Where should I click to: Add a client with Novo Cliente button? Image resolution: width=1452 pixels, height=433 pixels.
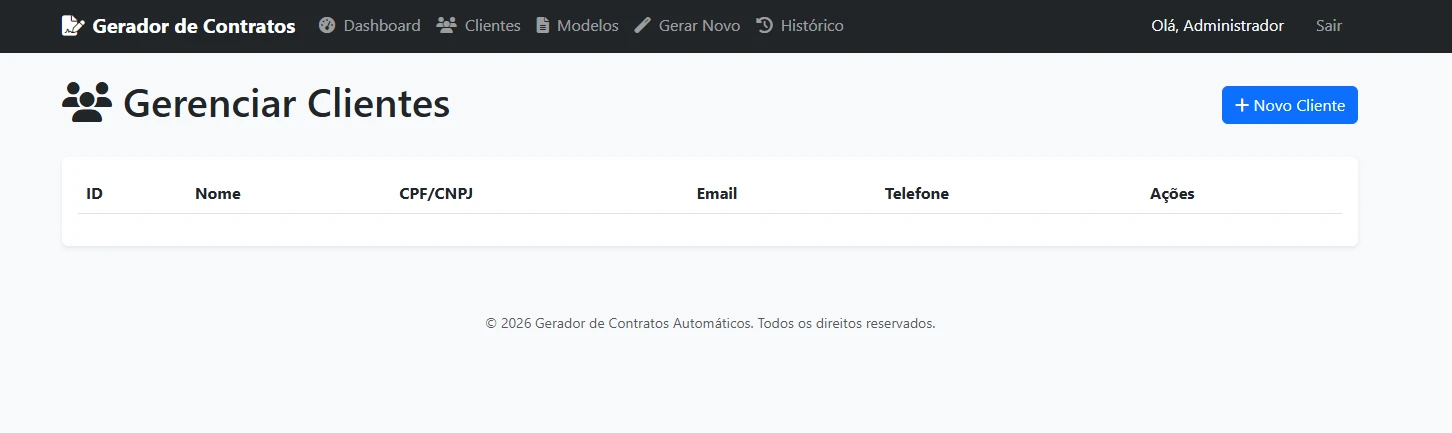click(x=1290, y=105)
